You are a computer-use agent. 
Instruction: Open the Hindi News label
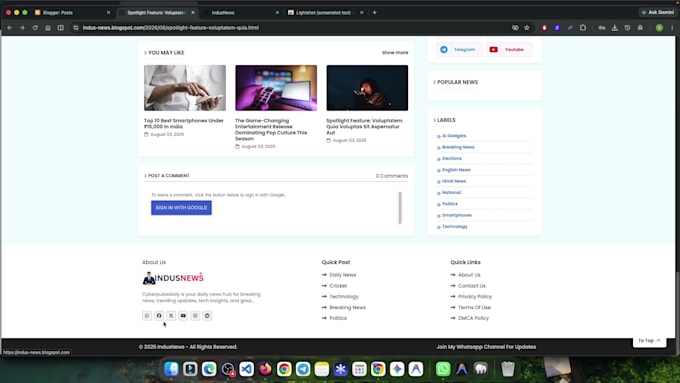click(x=454, y=181)
